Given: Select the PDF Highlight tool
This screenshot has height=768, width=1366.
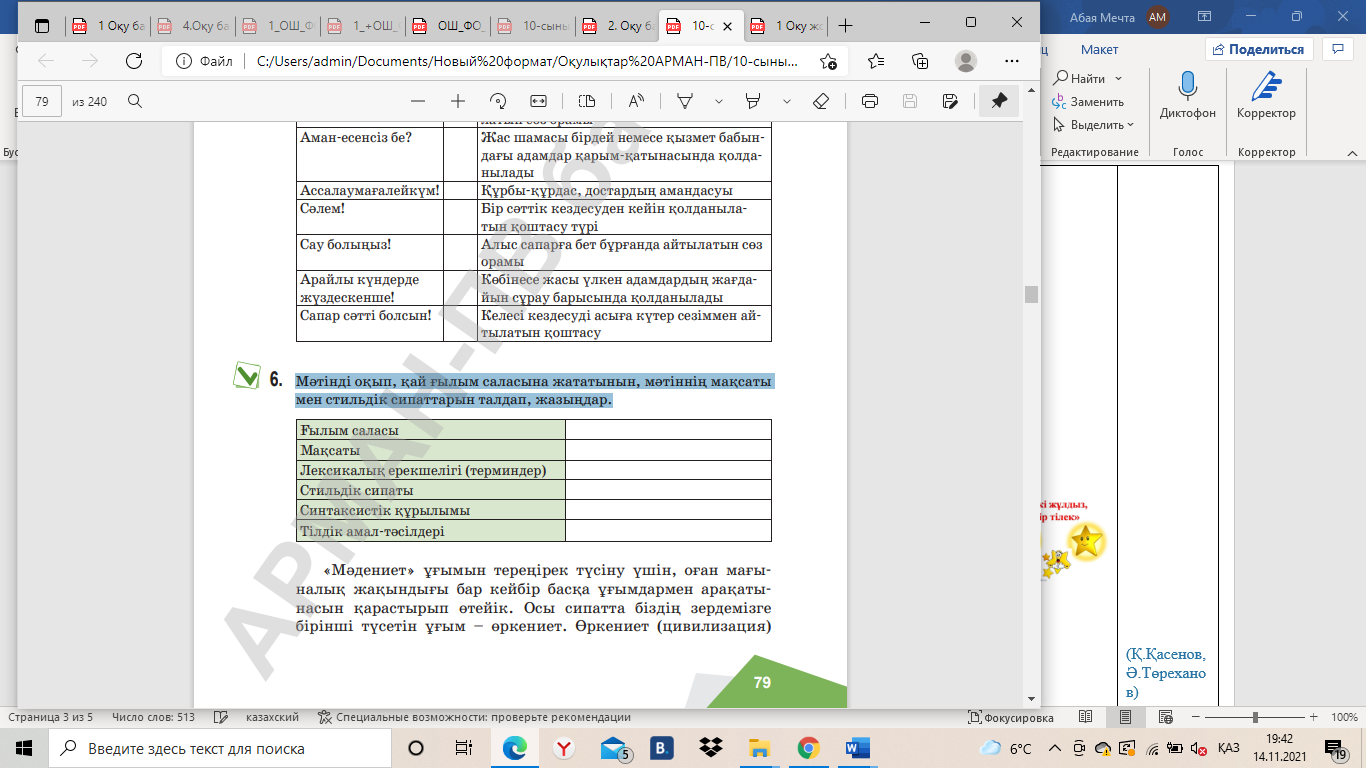Looking at the screenshot, I should coord(754,101).
